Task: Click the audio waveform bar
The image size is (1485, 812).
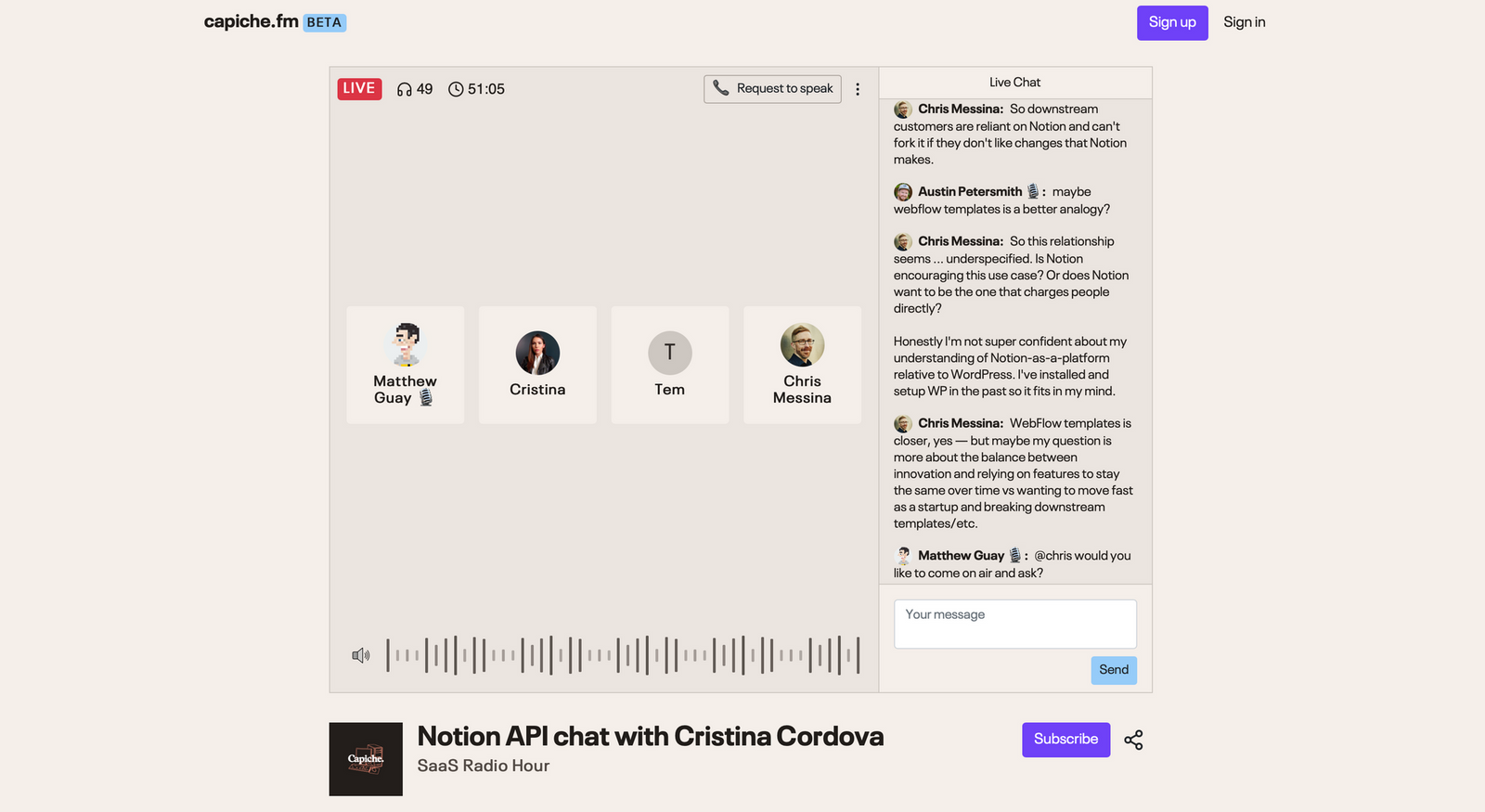Action: tap(623, 655)
